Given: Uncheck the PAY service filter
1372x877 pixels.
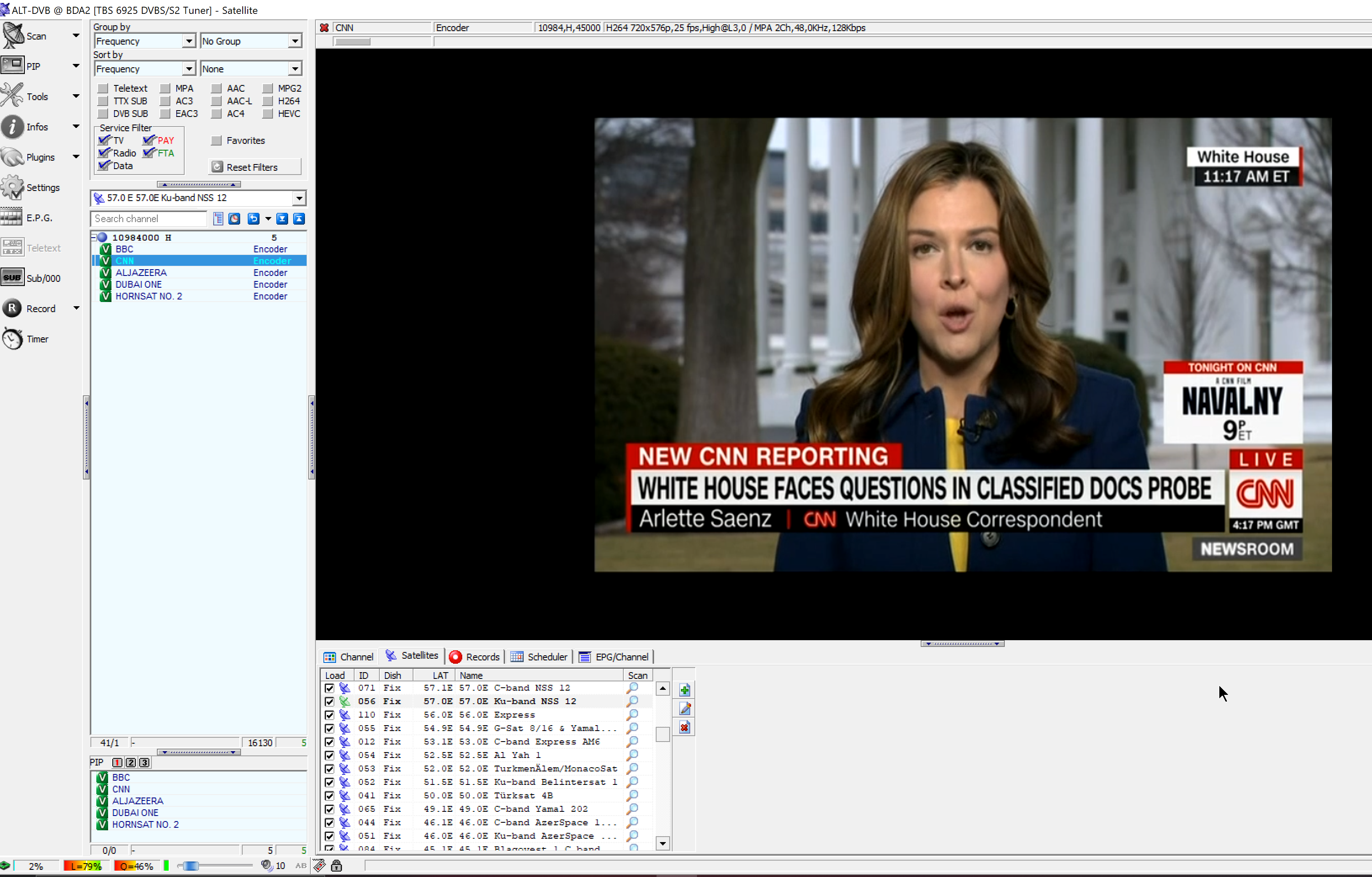Looking at the screenshot, I should click(149, 140).
